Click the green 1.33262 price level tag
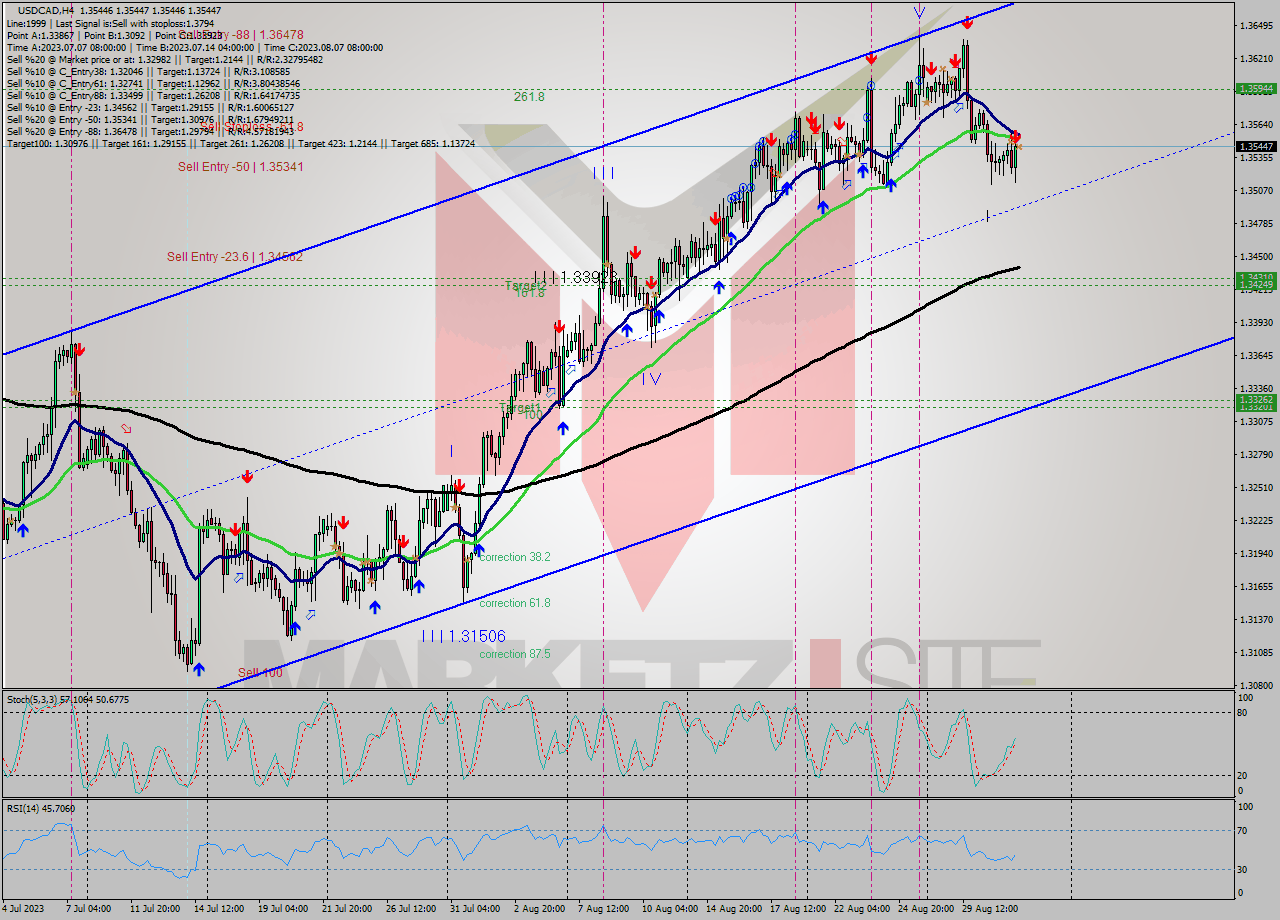Viewport: 1280px width, 920px height. click(1256, 399)
